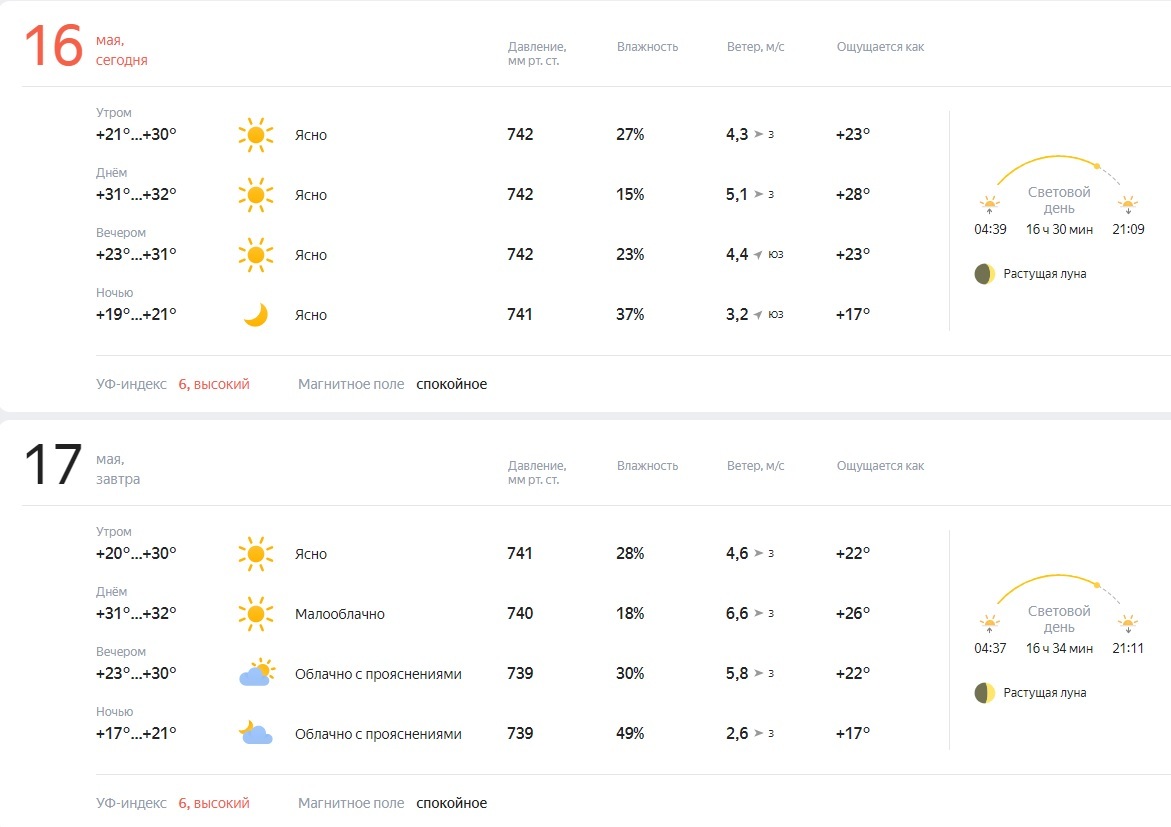Click the daylight arc above '16 ч 30 мин'
The height and width of the screenshot is (827, 1171).
(1050, 158)
